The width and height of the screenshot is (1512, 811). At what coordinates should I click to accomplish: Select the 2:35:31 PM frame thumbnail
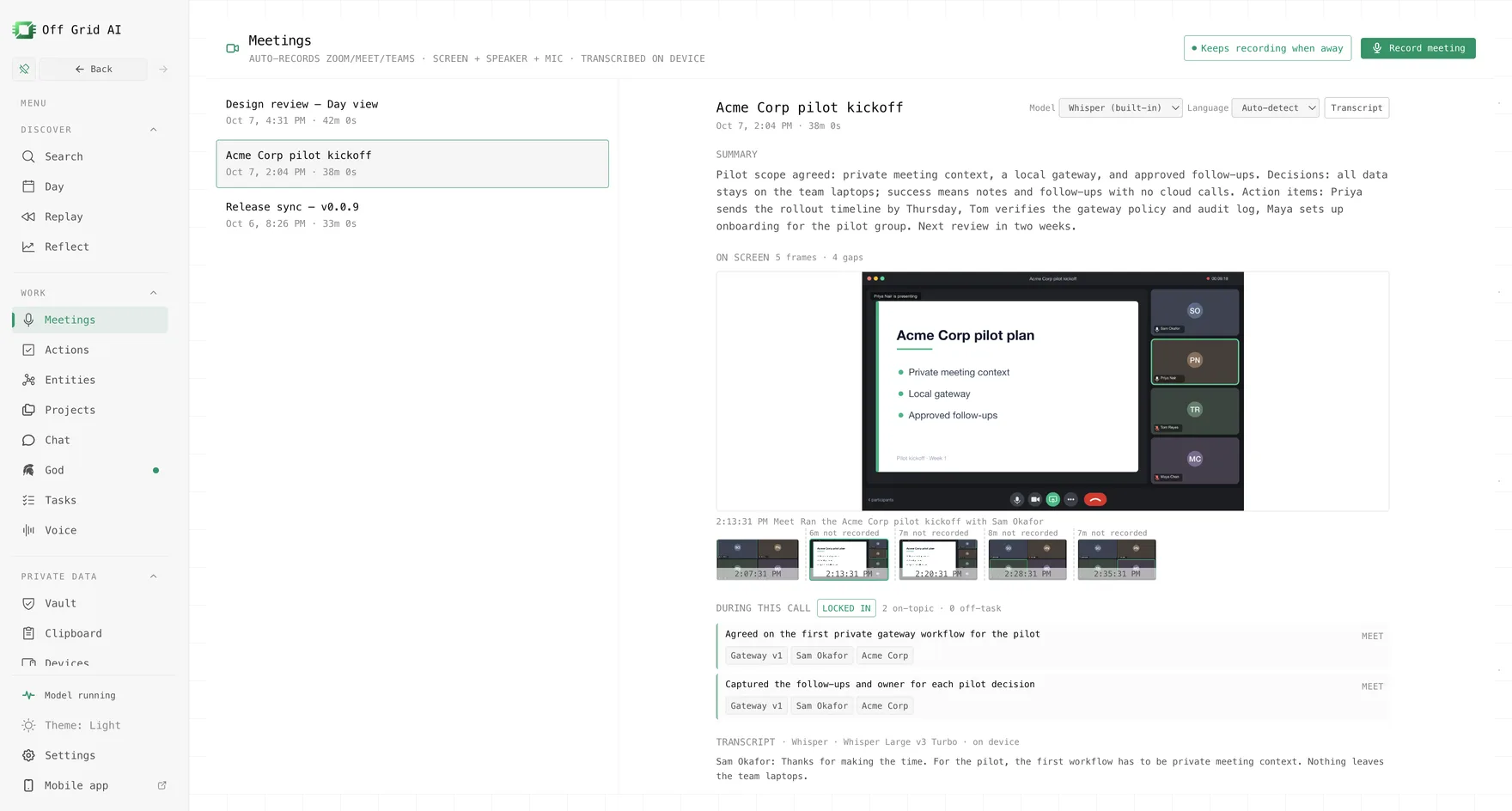point(1117,559)
